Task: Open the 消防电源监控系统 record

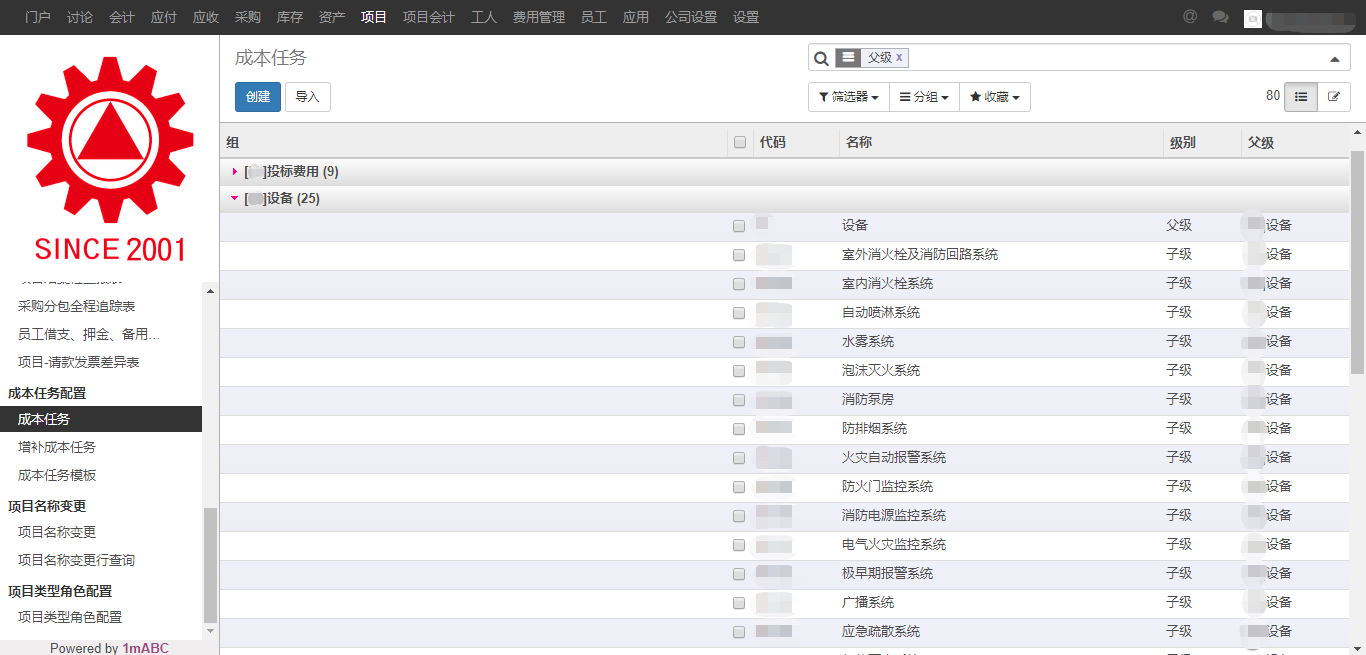Action: (x=894, y=516)
